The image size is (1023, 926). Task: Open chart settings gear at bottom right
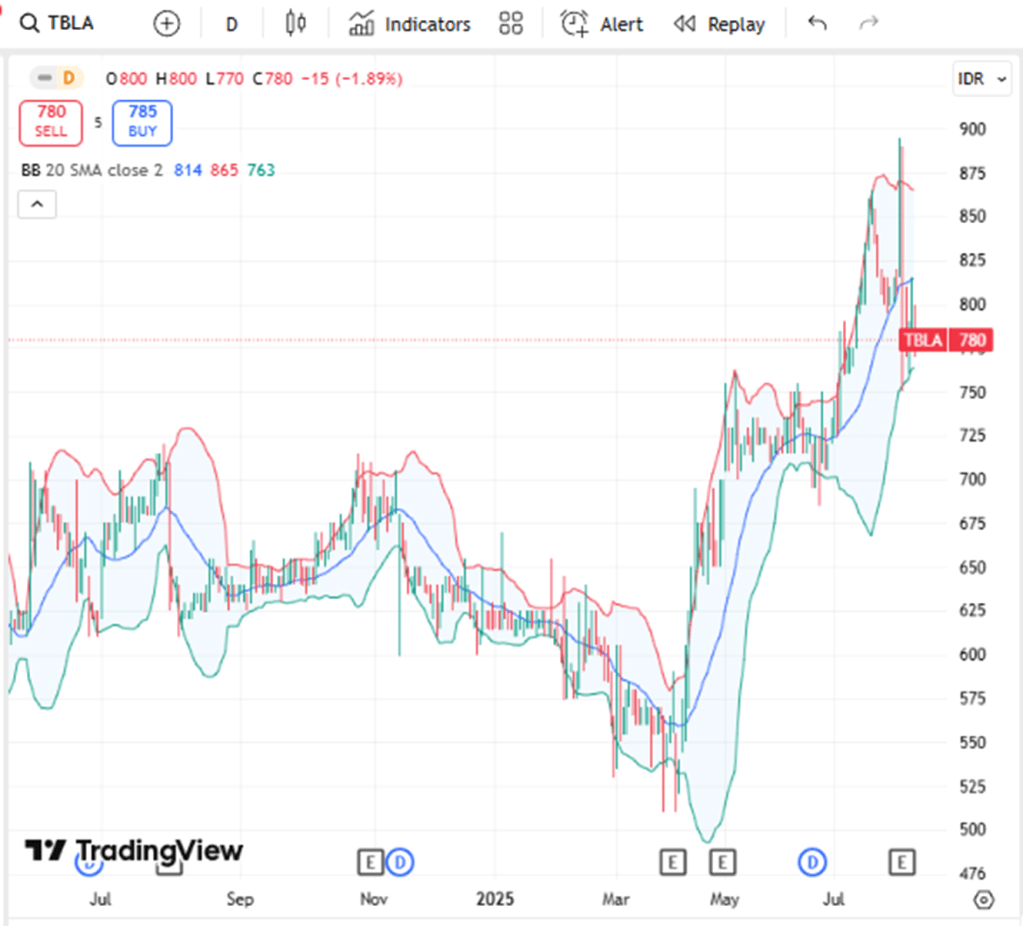tap(983, 900)
